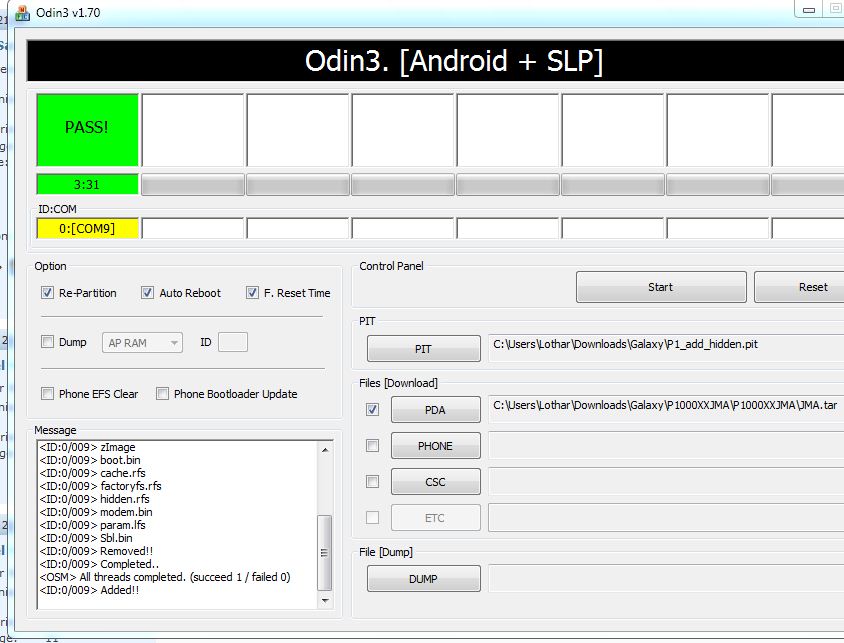Click the green PASS! status box
Screen dimensions: 844x643
pos(87,130)
